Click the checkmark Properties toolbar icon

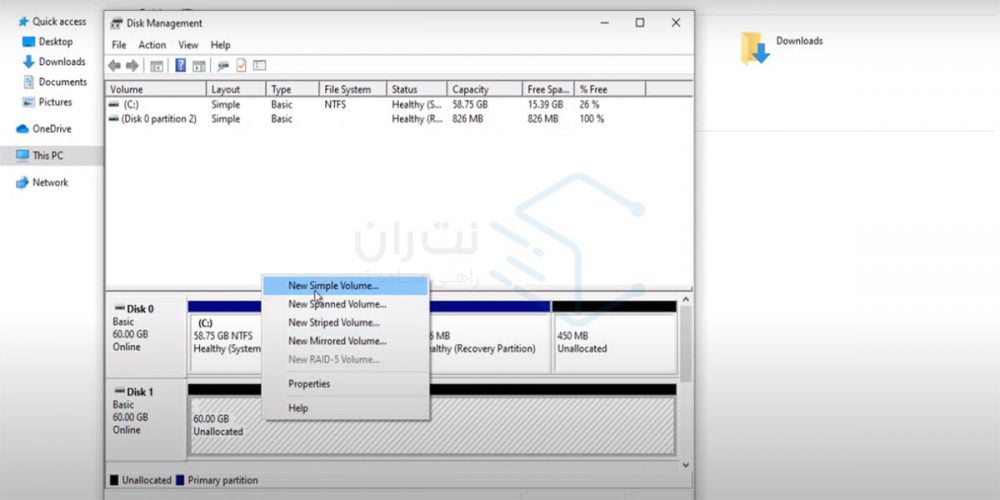point(241,66)
